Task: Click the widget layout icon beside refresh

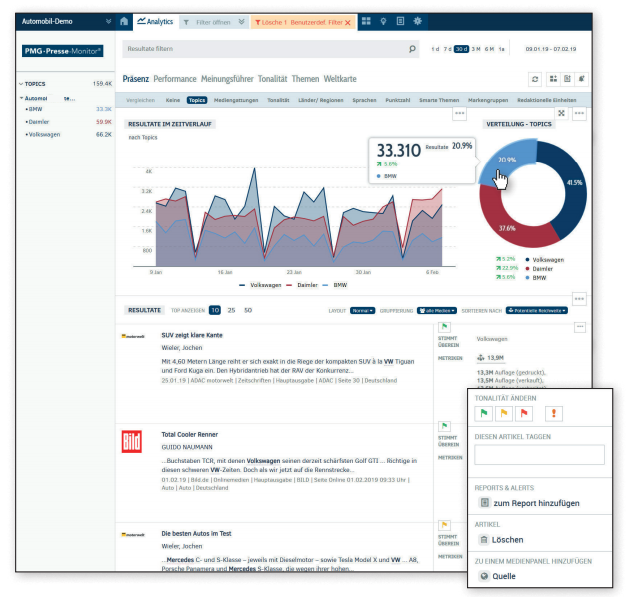Action: pos(553,79)
